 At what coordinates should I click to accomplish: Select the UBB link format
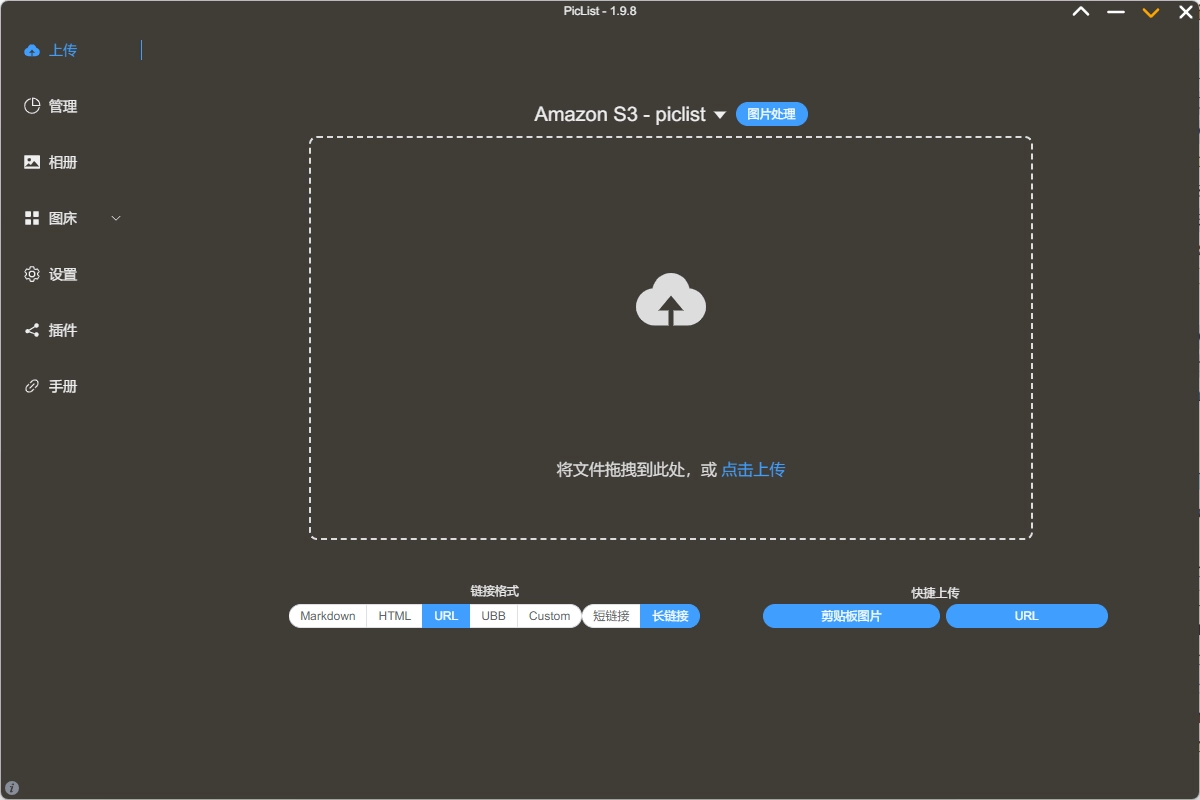point(494,616)
